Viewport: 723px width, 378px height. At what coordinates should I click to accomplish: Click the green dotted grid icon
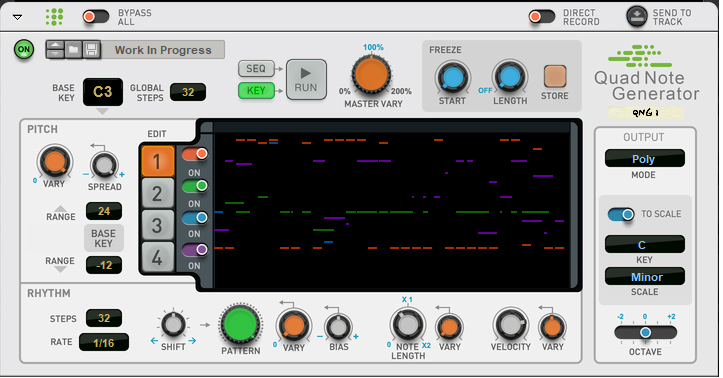coord(54,17)
